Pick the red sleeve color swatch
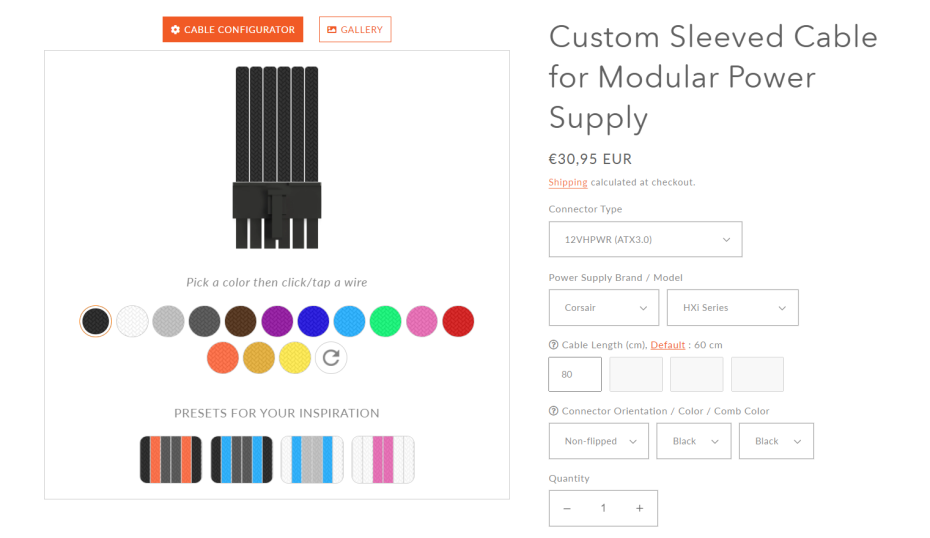This screenshot has width=930, height=538. coord(458,321)
